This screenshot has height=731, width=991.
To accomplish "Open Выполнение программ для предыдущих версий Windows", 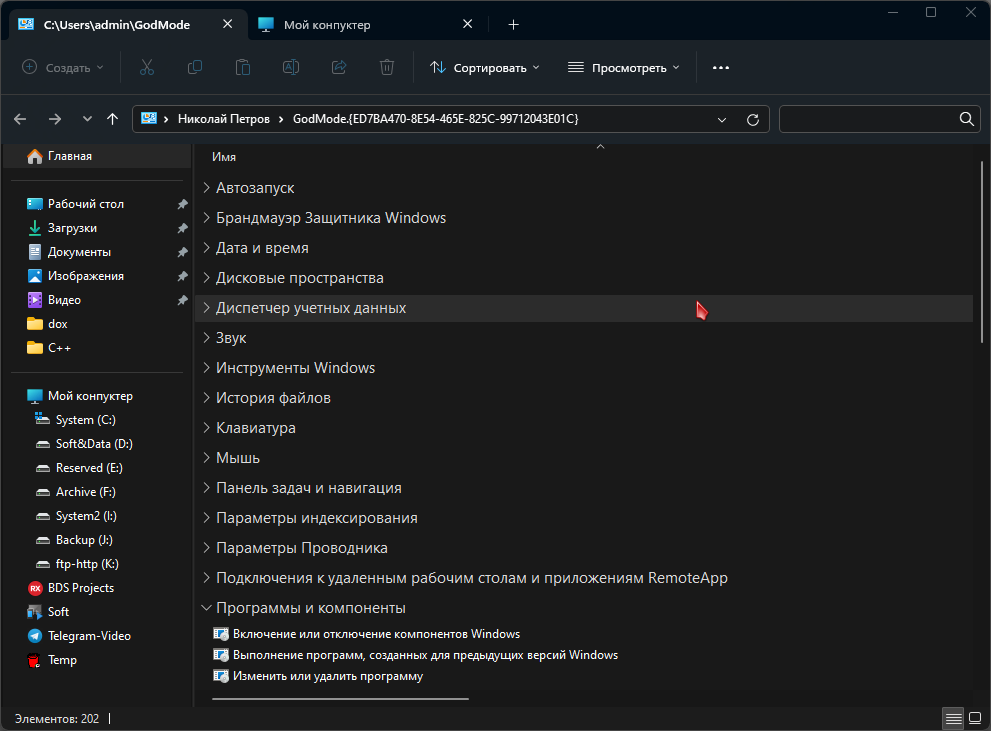I will [425, 655].
